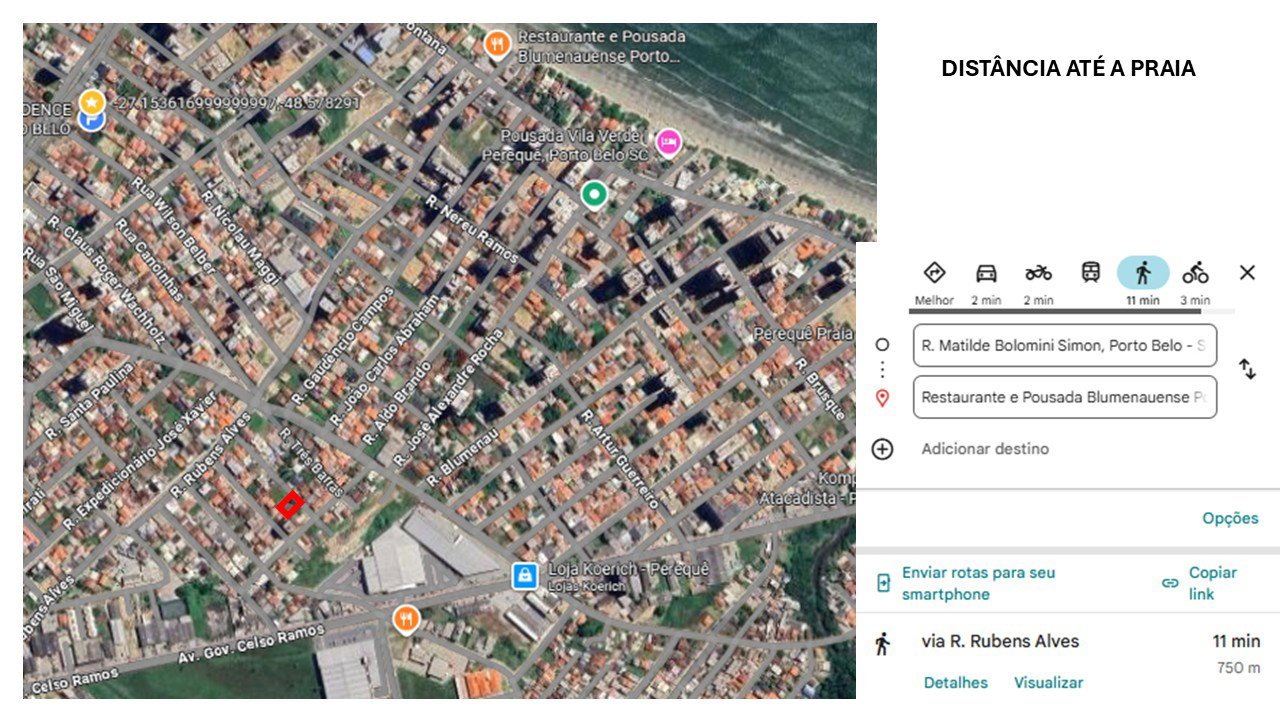Click the origin field R. Matilde Bolomini Simon
1280x720 pixels.
click(1065, 345)
